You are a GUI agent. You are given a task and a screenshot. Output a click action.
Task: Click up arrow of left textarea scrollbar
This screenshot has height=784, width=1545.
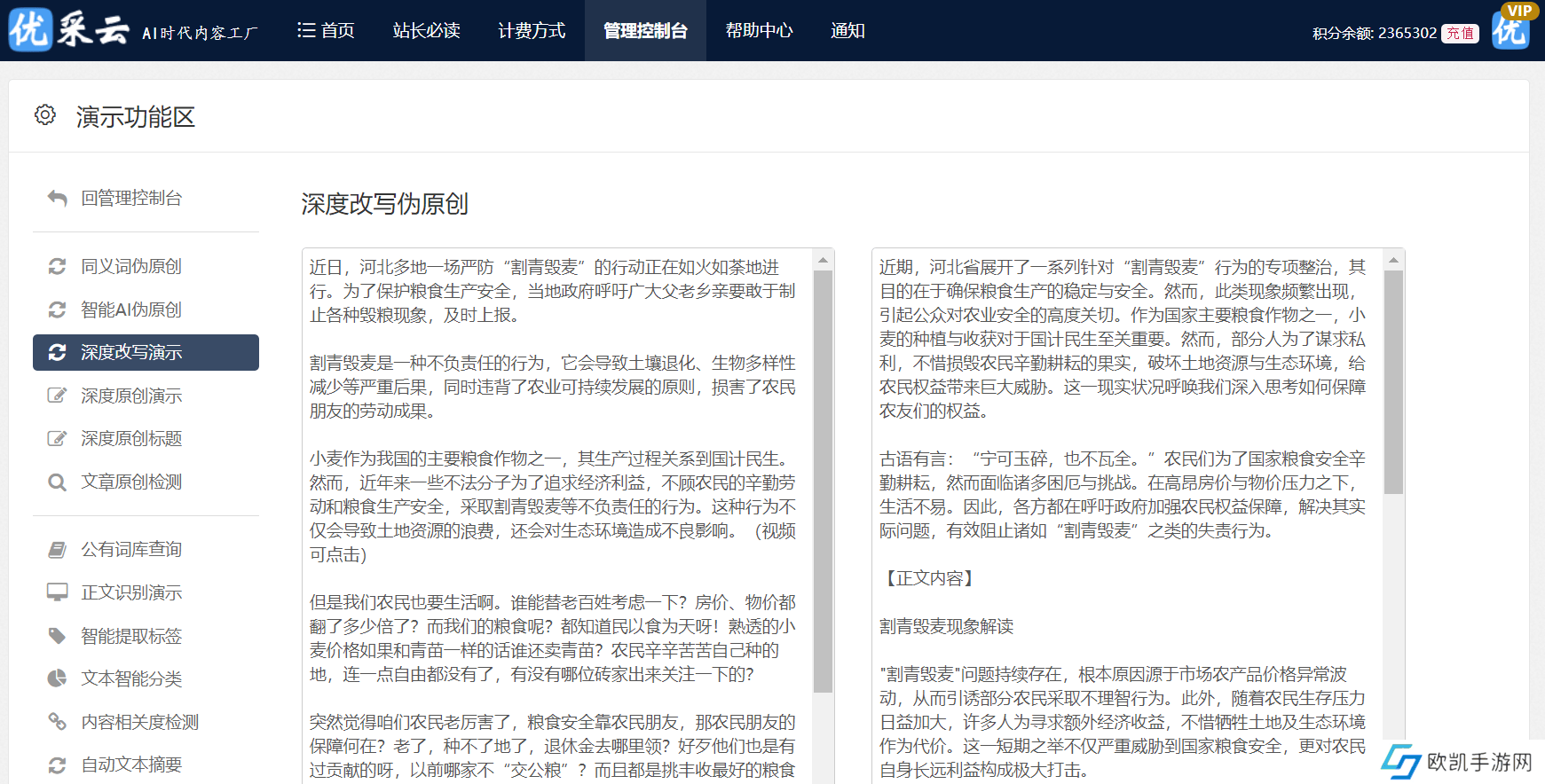click(x=824, y=260)
